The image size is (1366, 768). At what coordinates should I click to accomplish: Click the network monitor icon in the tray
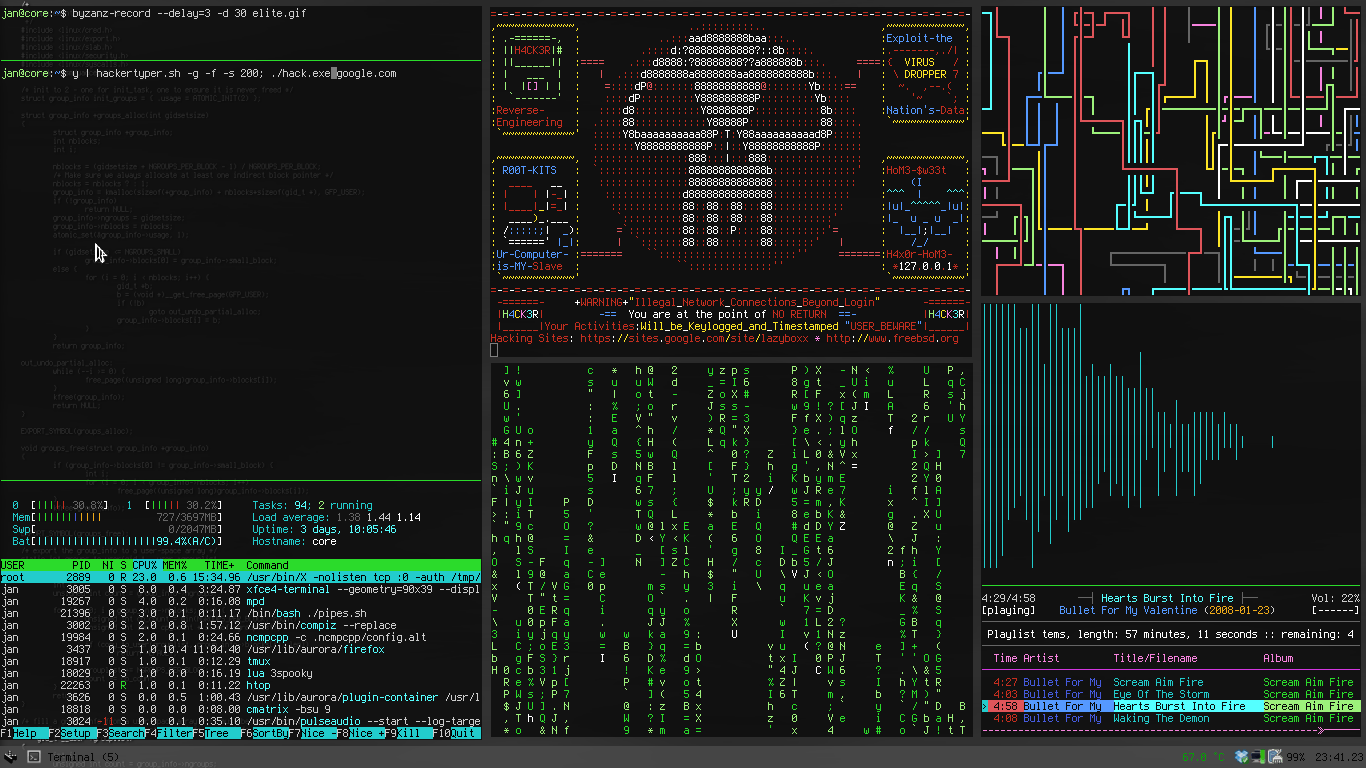[1258, 757]
